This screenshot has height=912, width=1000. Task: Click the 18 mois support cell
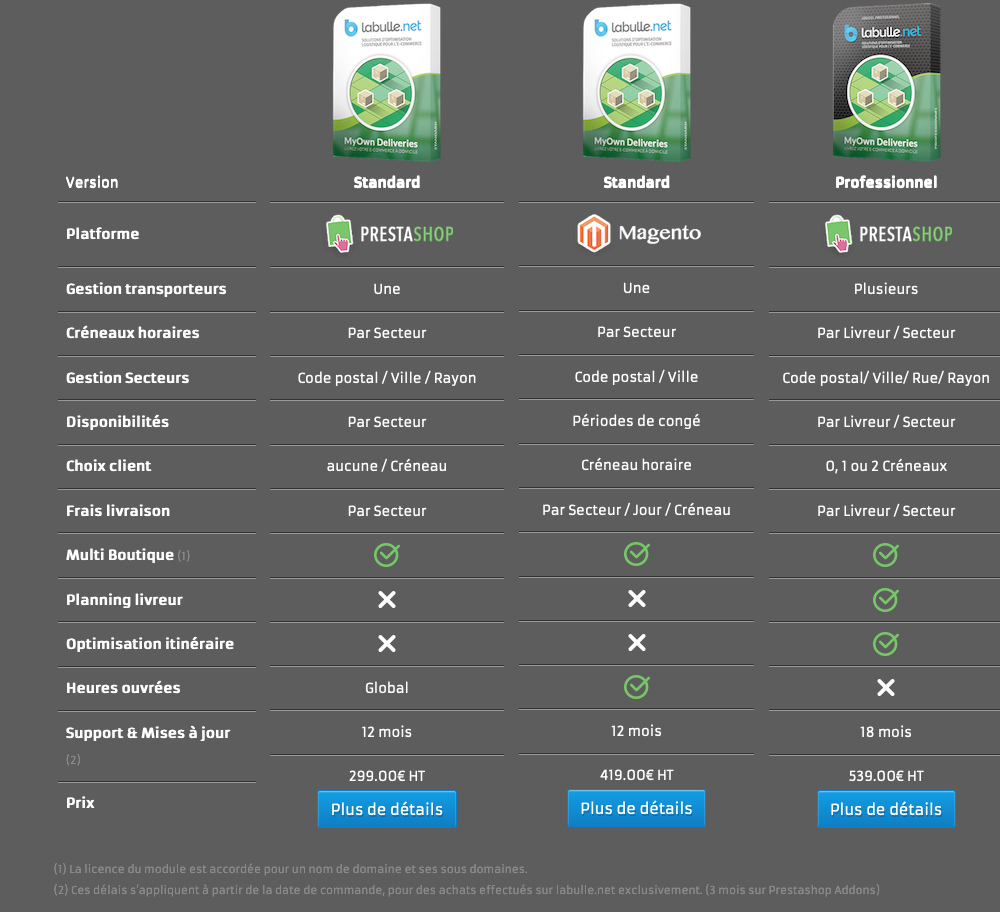point(886,732)
